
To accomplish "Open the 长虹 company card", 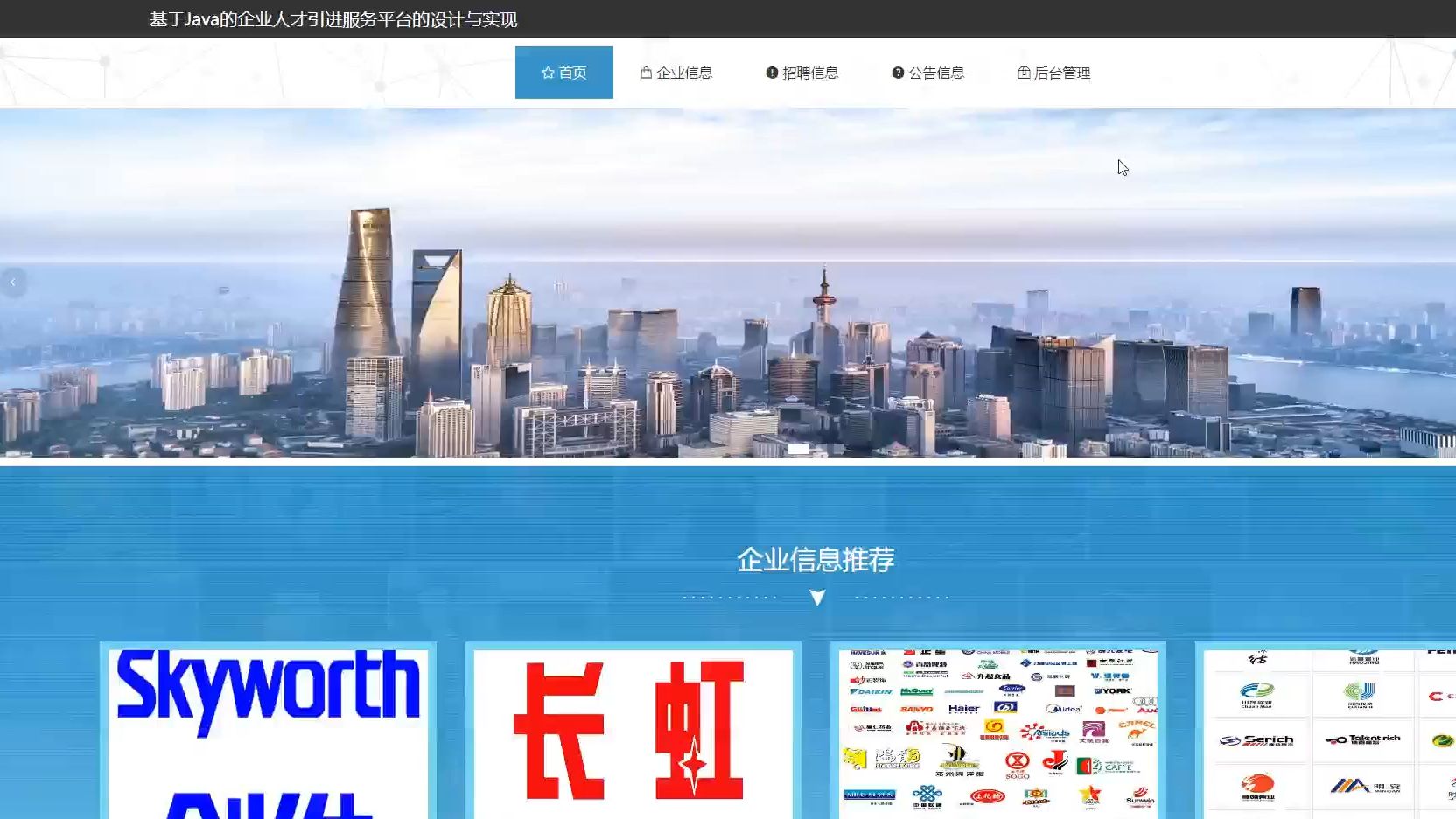I will pyautogui.click(x=633, y=731).
